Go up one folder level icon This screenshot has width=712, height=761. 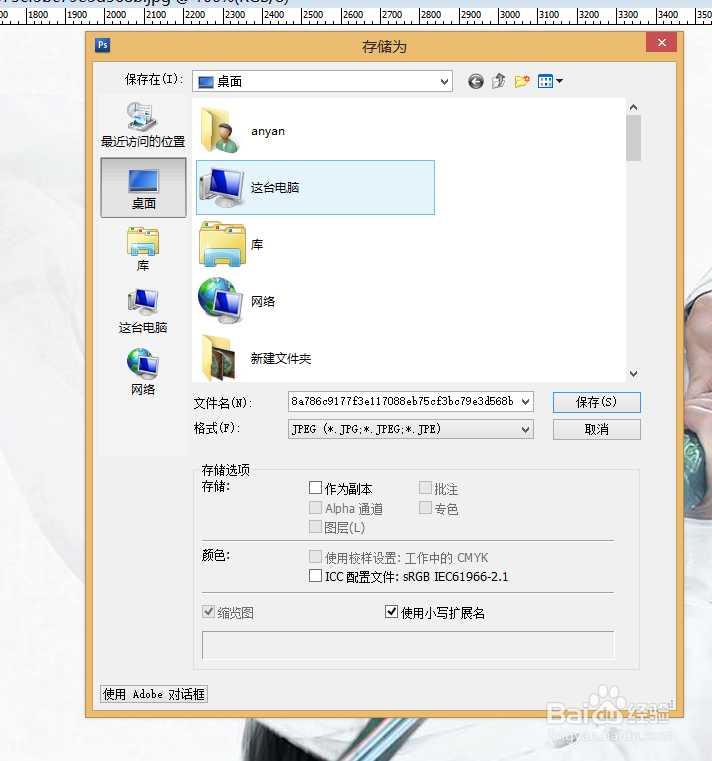(498, 81)
